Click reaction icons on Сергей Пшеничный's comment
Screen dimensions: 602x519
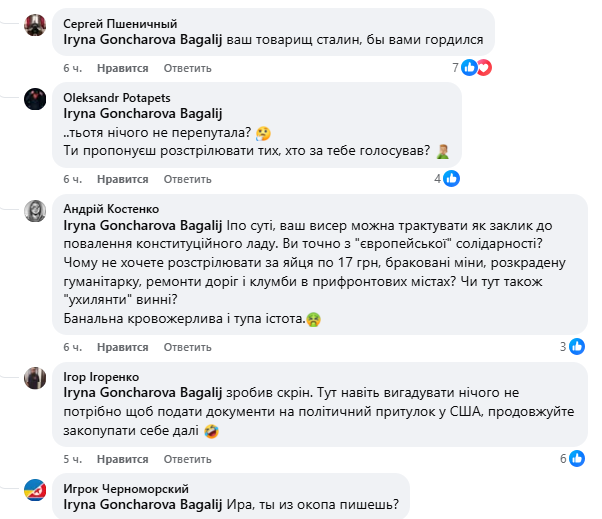pos(477,68)
